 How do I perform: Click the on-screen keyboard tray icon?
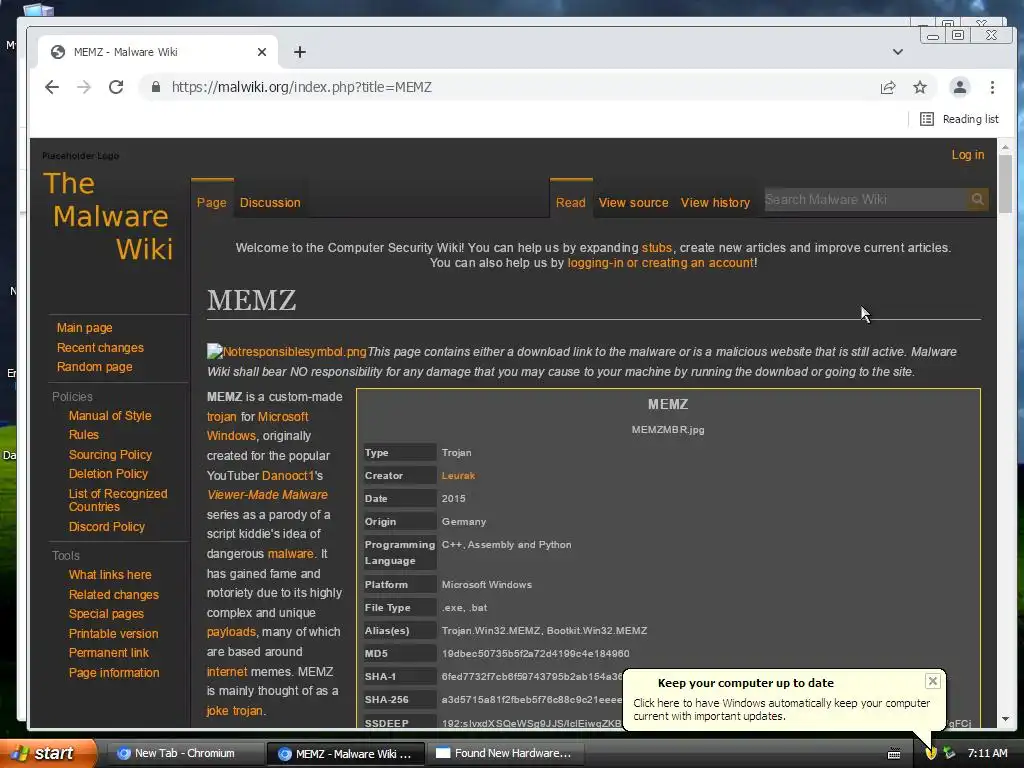click(x=894, y=754)
